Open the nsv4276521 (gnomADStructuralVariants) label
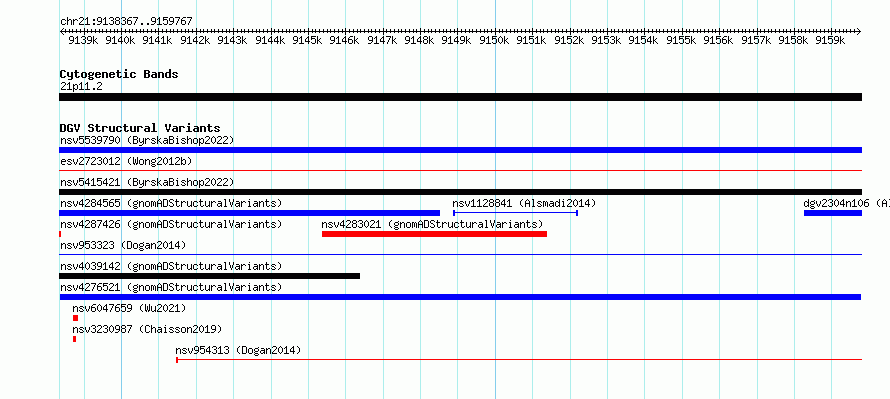Image resolution: width=890 pixels, height=399 pixels. pos(171,287)
